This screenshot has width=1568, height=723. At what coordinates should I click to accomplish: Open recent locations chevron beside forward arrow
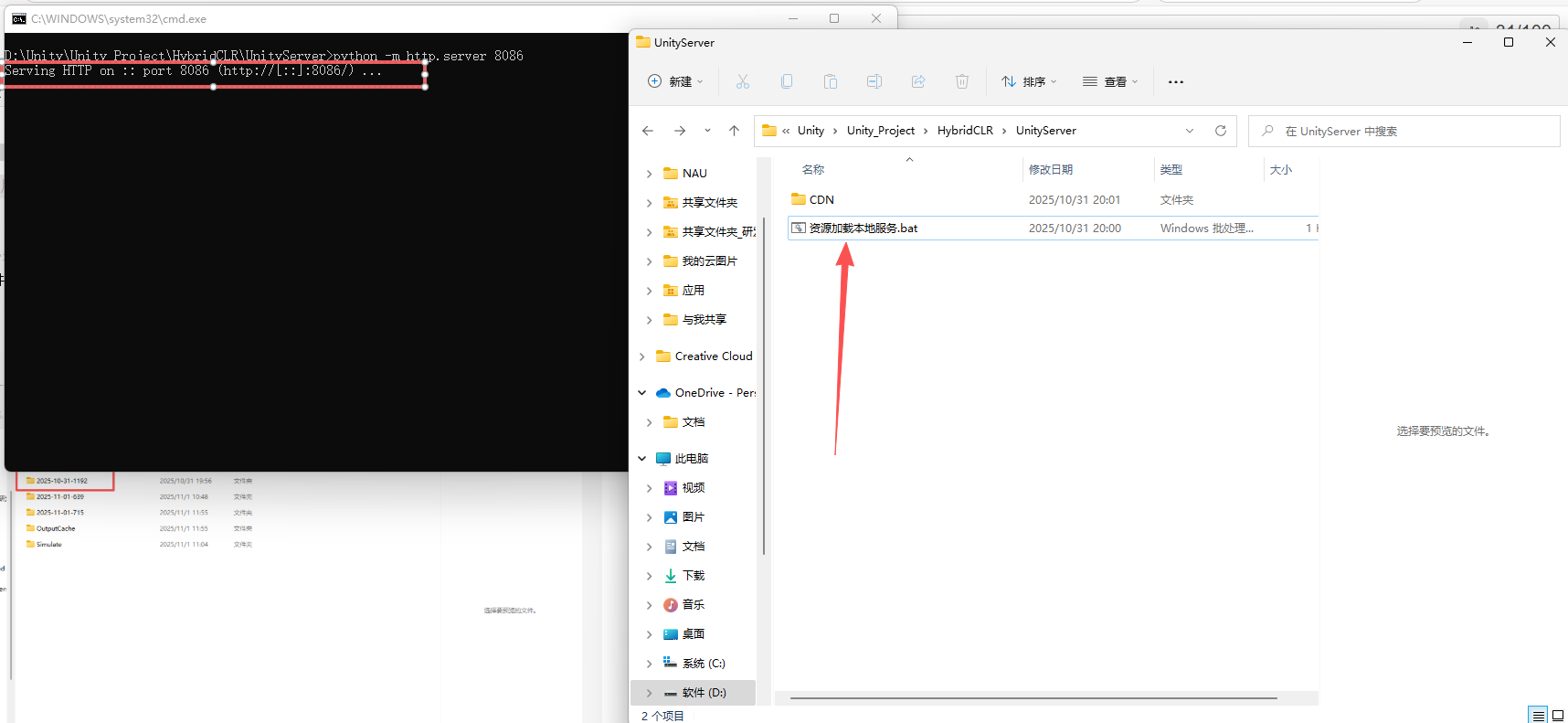point(707,131)
